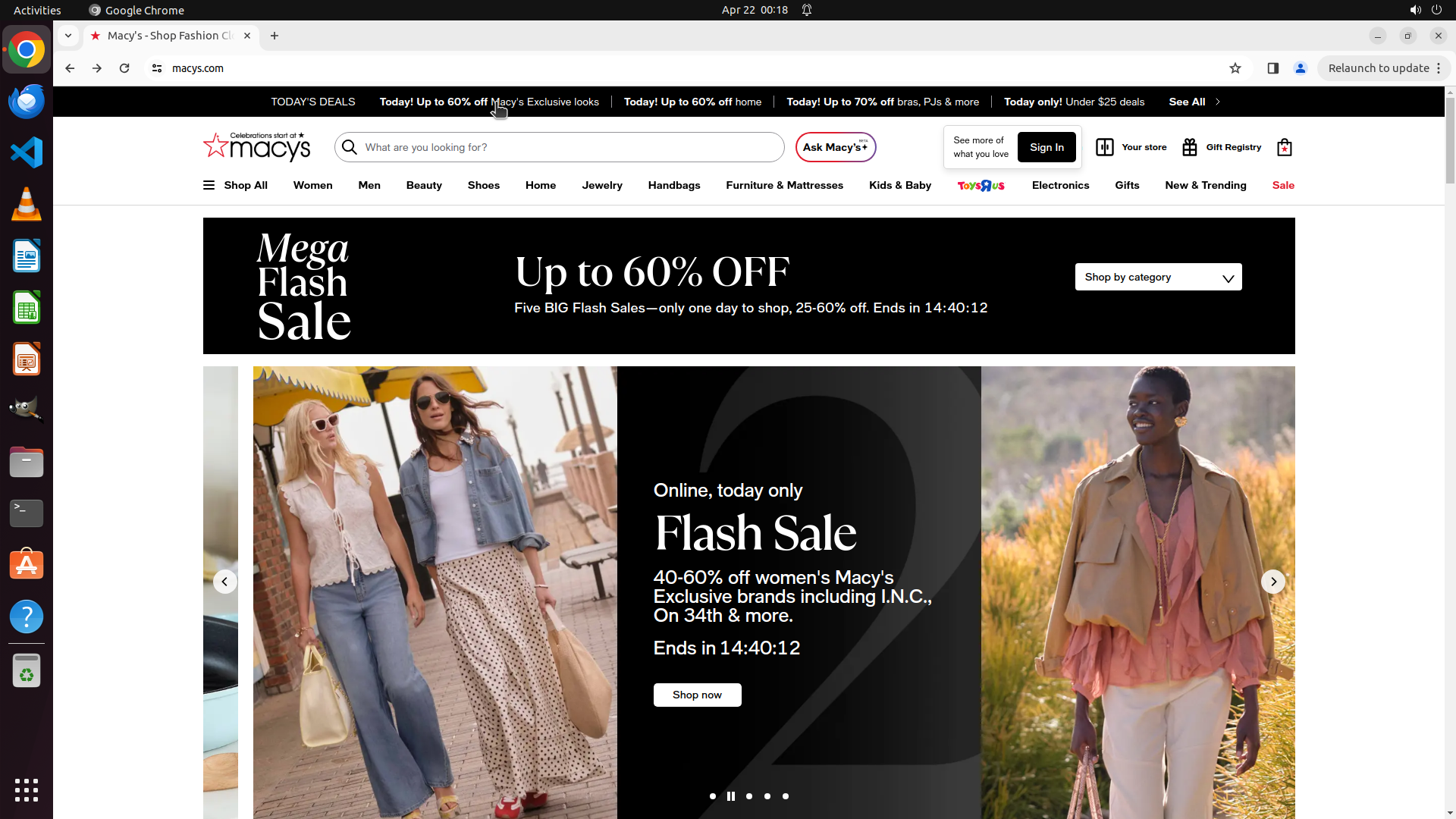Open the Shop All hamburger menu
Viewport: 1456px width, 819px height.
coord(209,185)
